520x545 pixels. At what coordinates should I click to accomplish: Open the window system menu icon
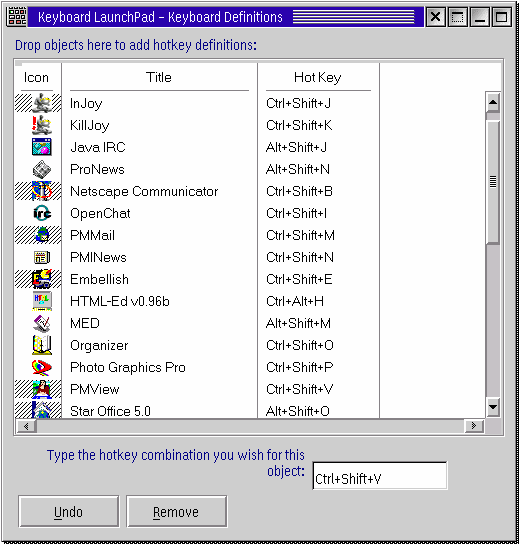pyautogui.click(x=16, y=17)
